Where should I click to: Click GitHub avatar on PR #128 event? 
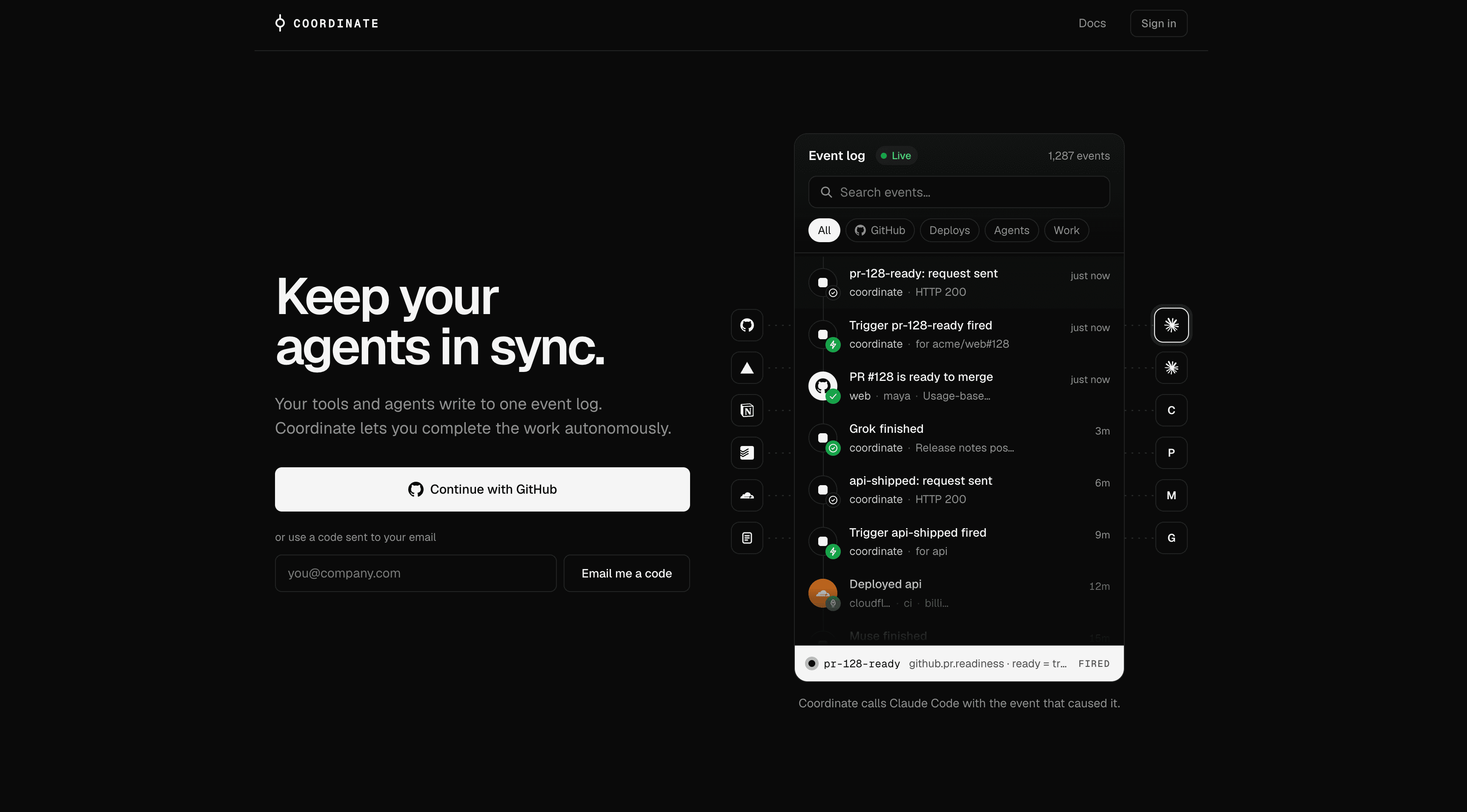822,386
